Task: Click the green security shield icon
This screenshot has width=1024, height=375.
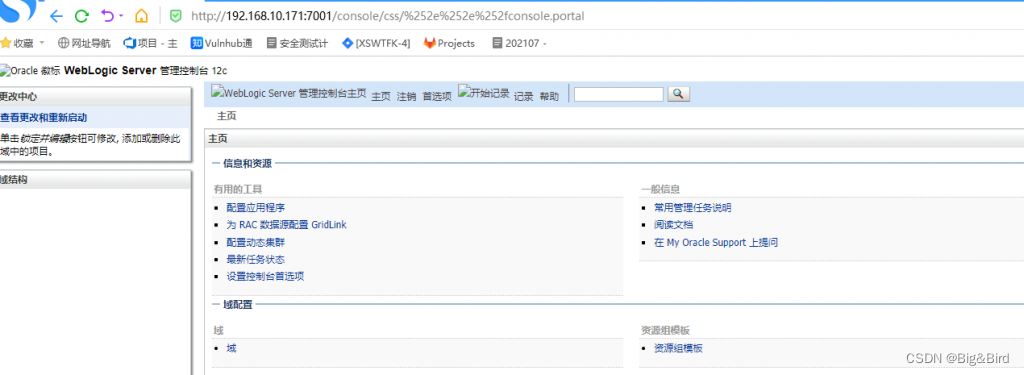Action: click(x=175, y=15)
